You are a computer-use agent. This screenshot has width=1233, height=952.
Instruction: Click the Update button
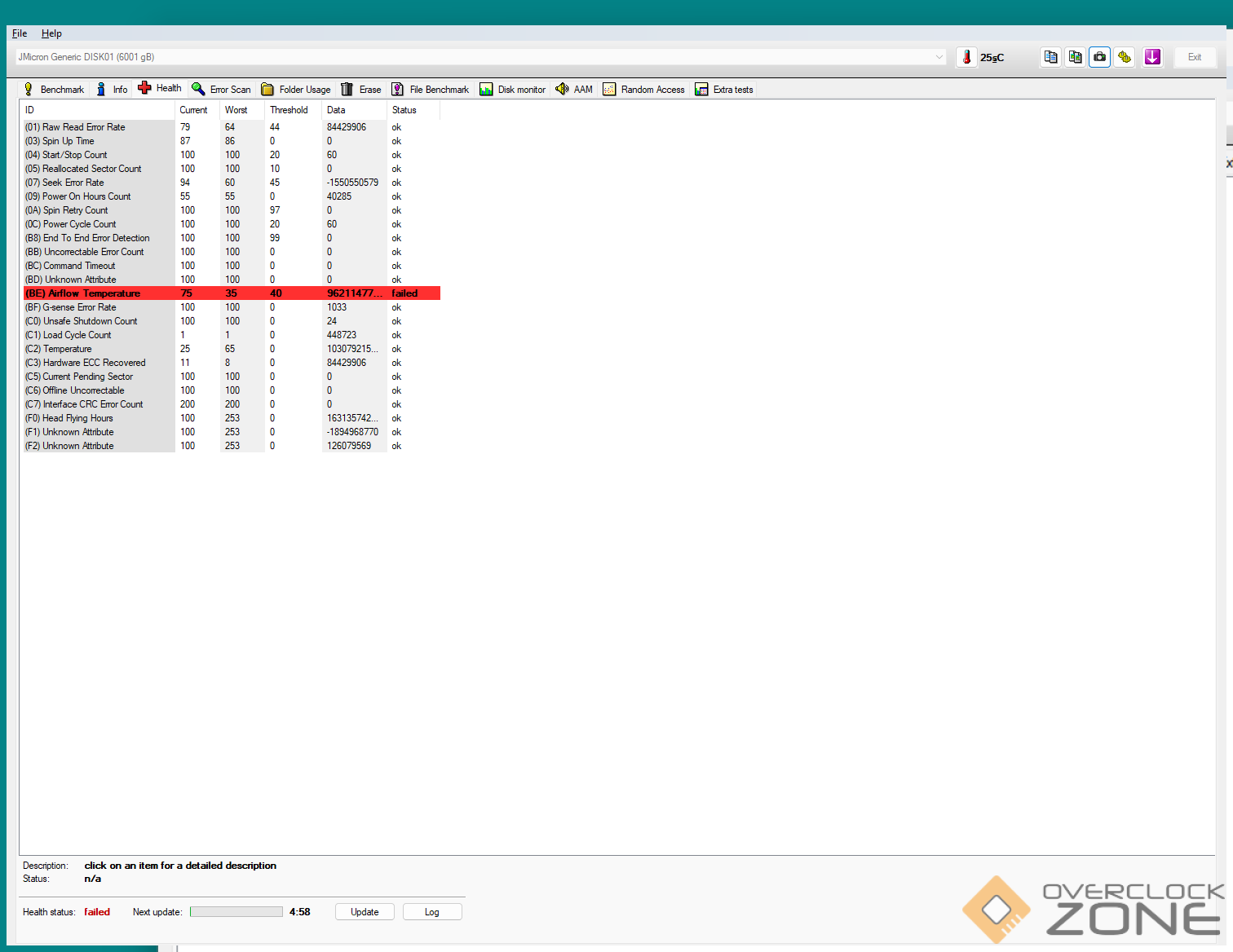click(x=365, y=912)
